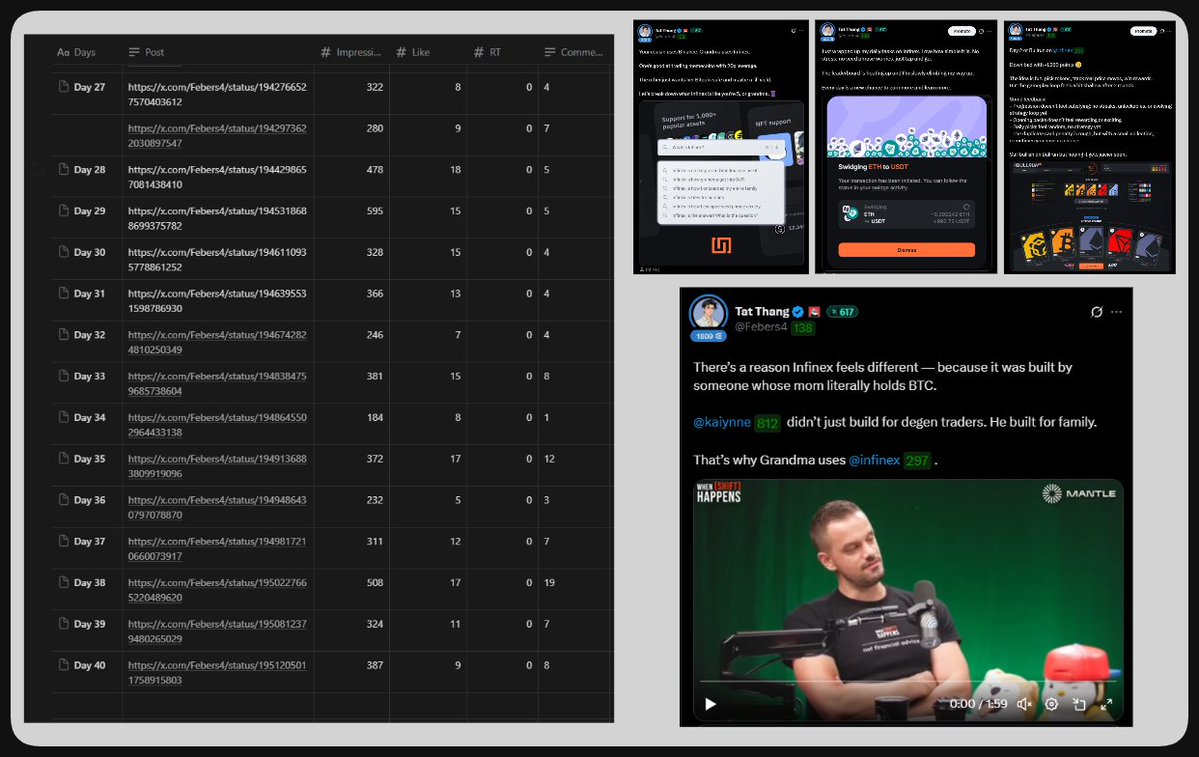Click the @infinex mention in the tweet
The image size is (1199, 757).
874,460
